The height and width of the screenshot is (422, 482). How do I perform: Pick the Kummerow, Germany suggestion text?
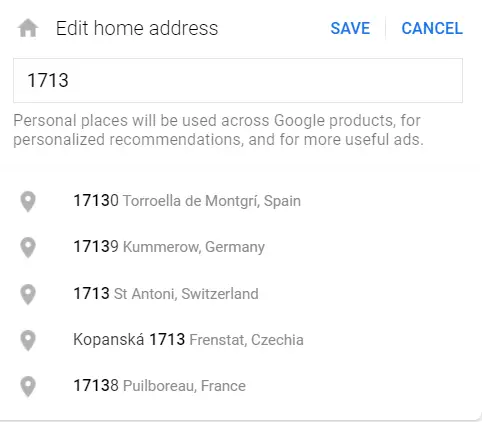[x=194, y=247]
